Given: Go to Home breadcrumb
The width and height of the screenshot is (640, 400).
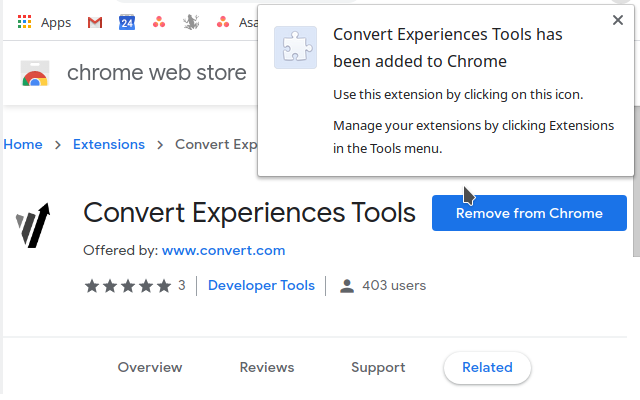Looking at the screenshot, I should tap(23, 144).
